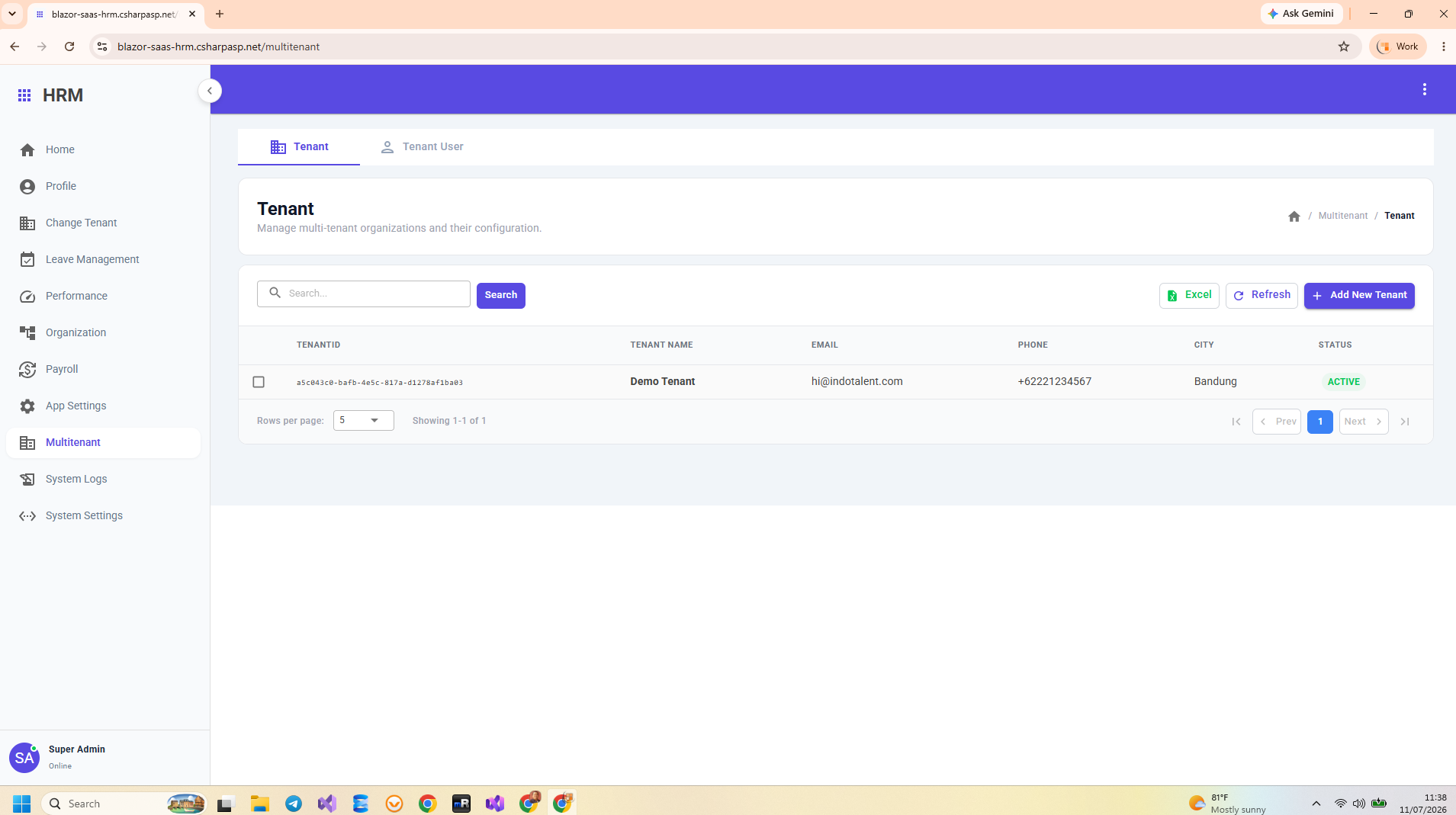This screenshot has width=1456, height=815.
Task: Reload the page in browser
Action: point(69,47)
